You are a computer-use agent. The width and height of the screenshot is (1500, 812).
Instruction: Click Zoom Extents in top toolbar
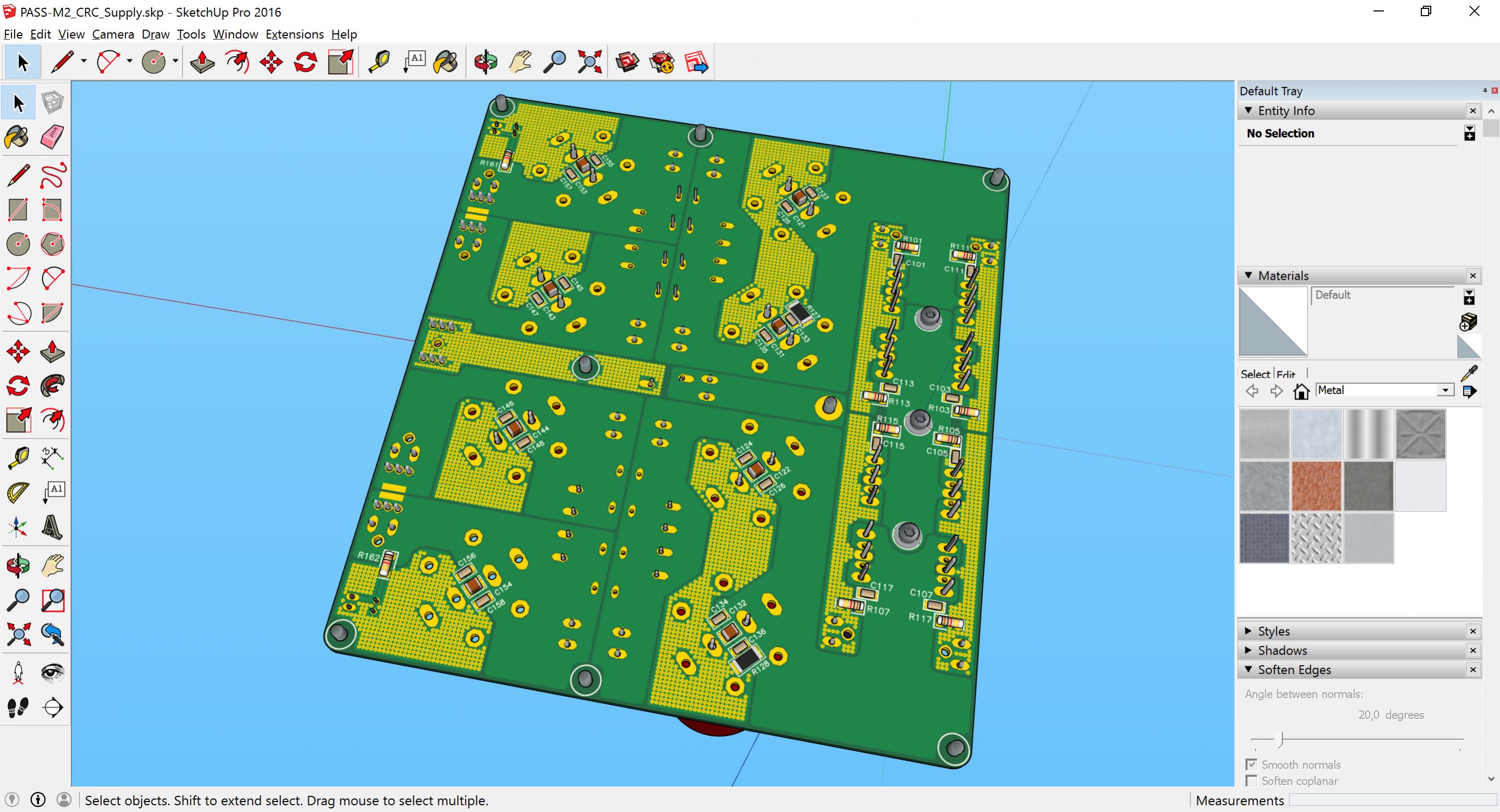tap(589, 61)
